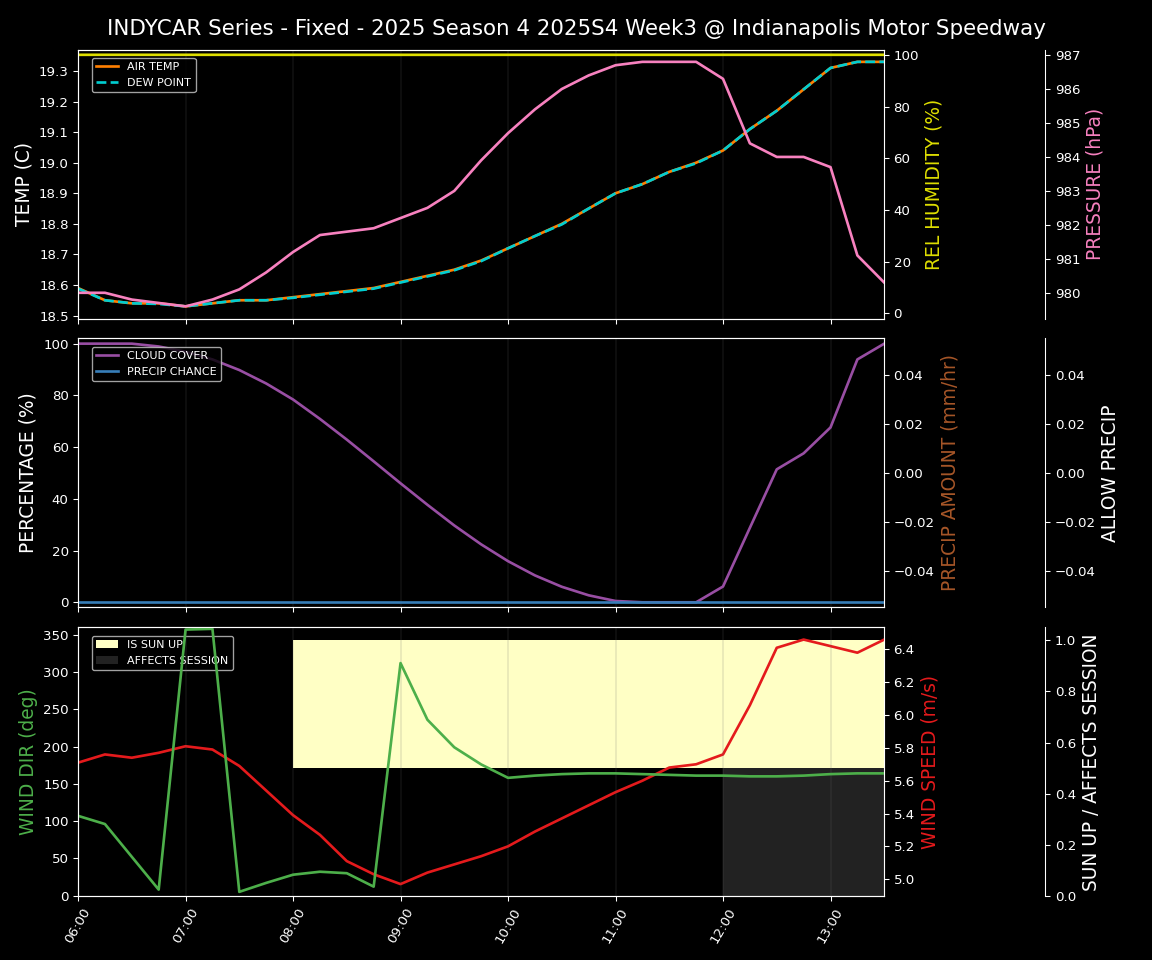
Task: Click the 350 wind direction tick label
Action: click(x=57, y=635)
